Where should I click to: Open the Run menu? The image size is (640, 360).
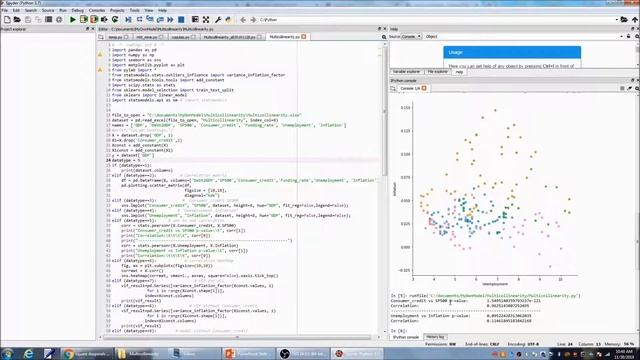pyautogui.click(x=63, y=10)
